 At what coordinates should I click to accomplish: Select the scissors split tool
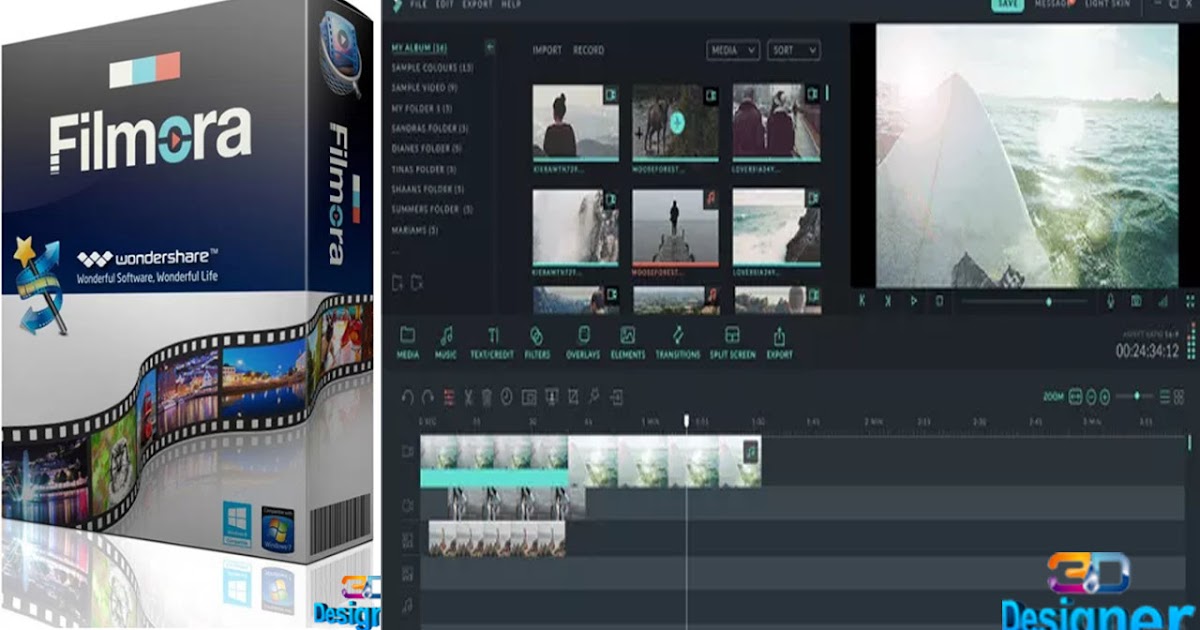[468, 397]
